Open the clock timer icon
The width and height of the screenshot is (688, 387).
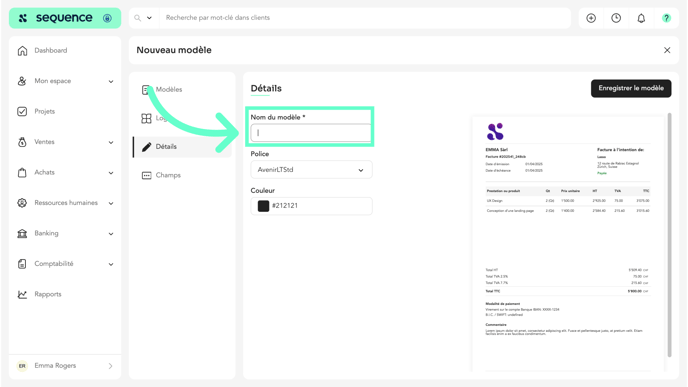point(616,18)
